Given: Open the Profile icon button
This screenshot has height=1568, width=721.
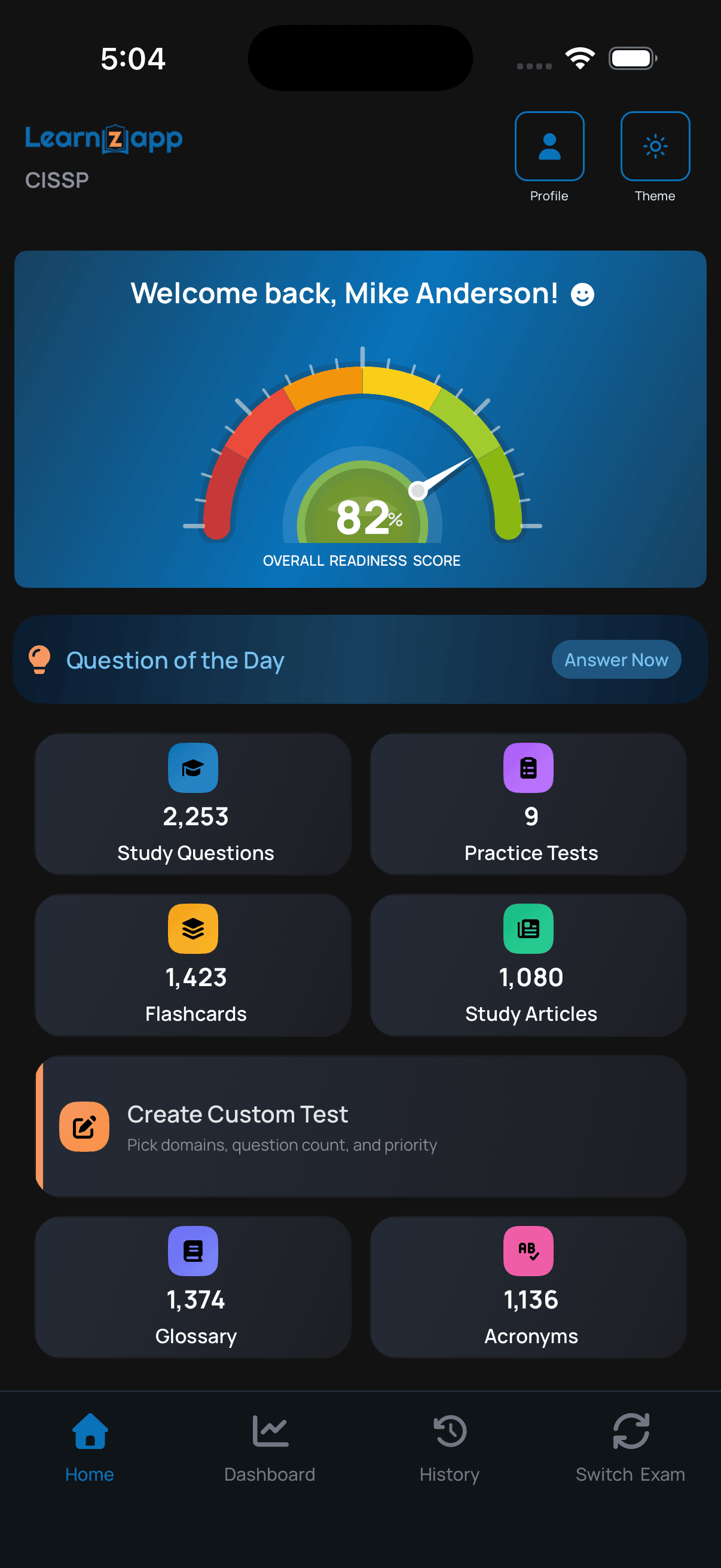Looking at the screenshot, I should point(549,146).
